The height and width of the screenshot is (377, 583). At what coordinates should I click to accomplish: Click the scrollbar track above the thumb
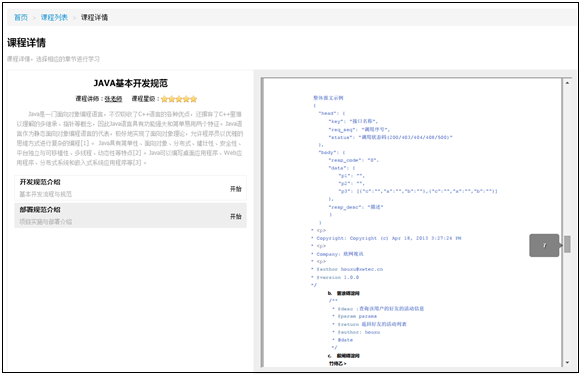click(567, 161)
